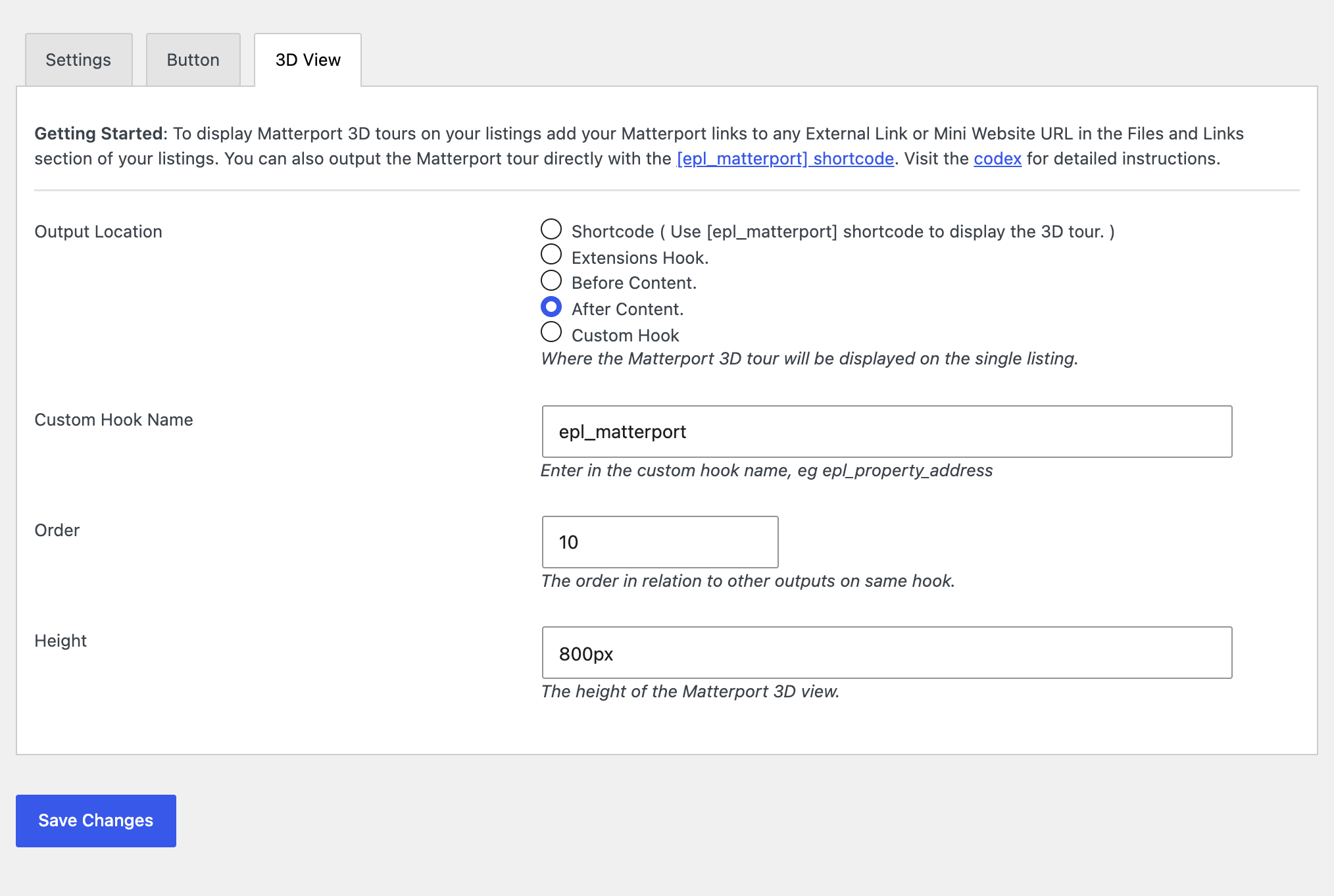Click the Output Location label
Screen dimensions: 1334x896
click(x=98, y=232)
